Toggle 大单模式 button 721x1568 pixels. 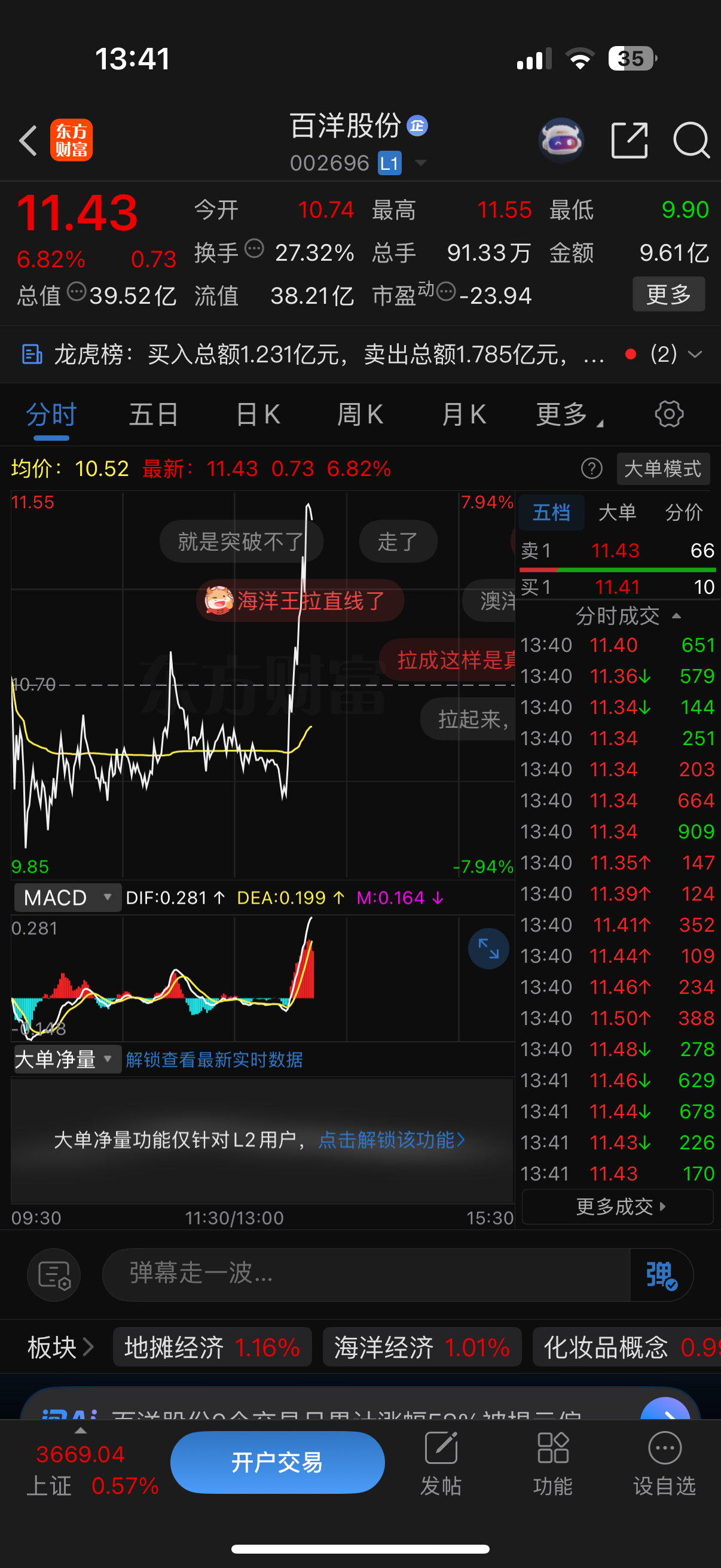tap(662, 469)
